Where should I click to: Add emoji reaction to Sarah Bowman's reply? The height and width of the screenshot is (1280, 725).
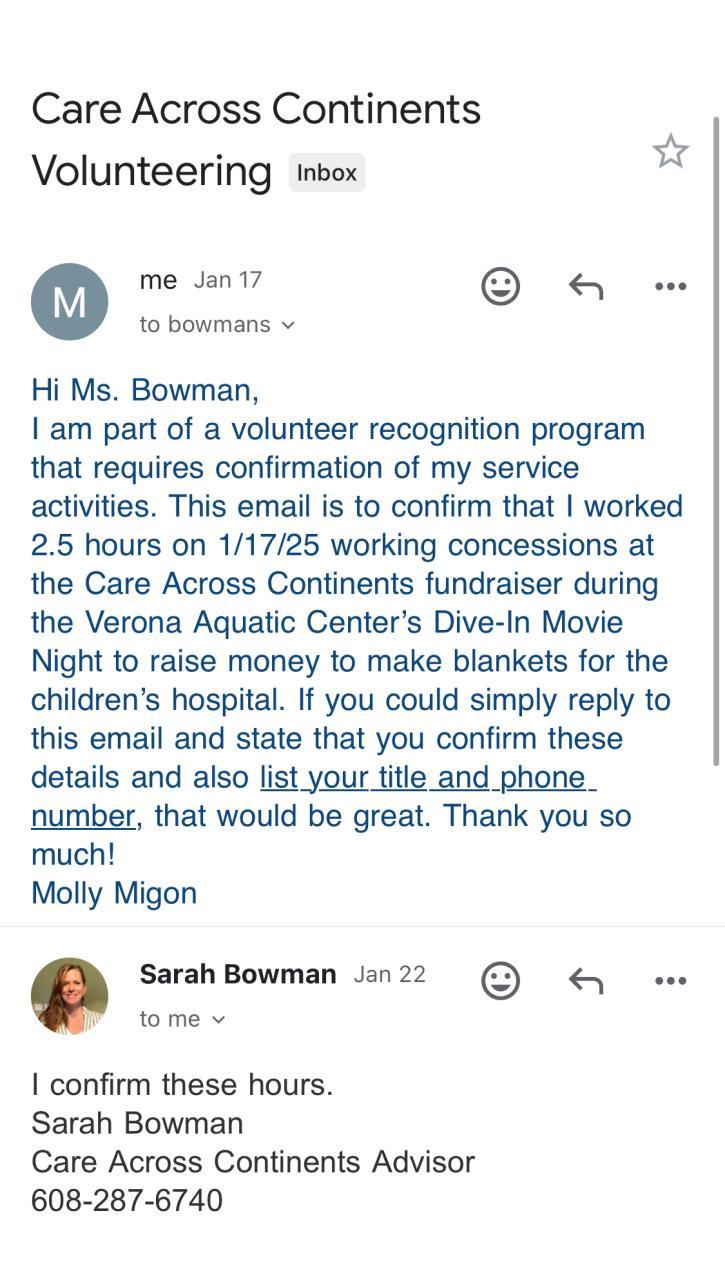500,980
